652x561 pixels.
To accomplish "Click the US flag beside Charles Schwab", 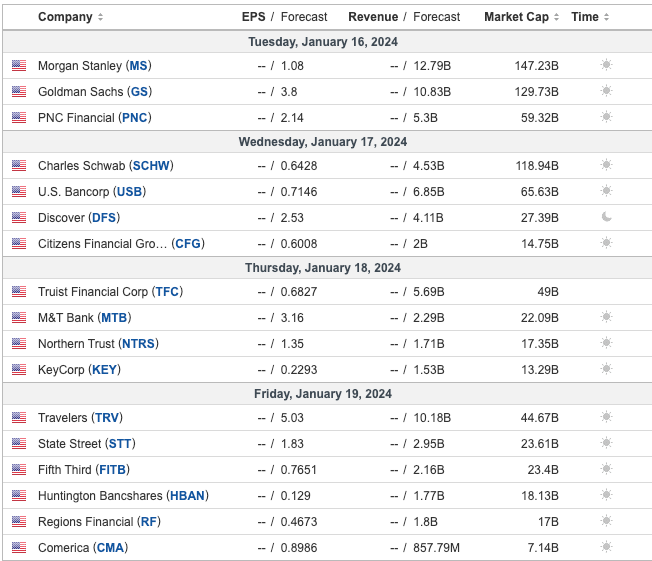I will [x=19, y=166].
